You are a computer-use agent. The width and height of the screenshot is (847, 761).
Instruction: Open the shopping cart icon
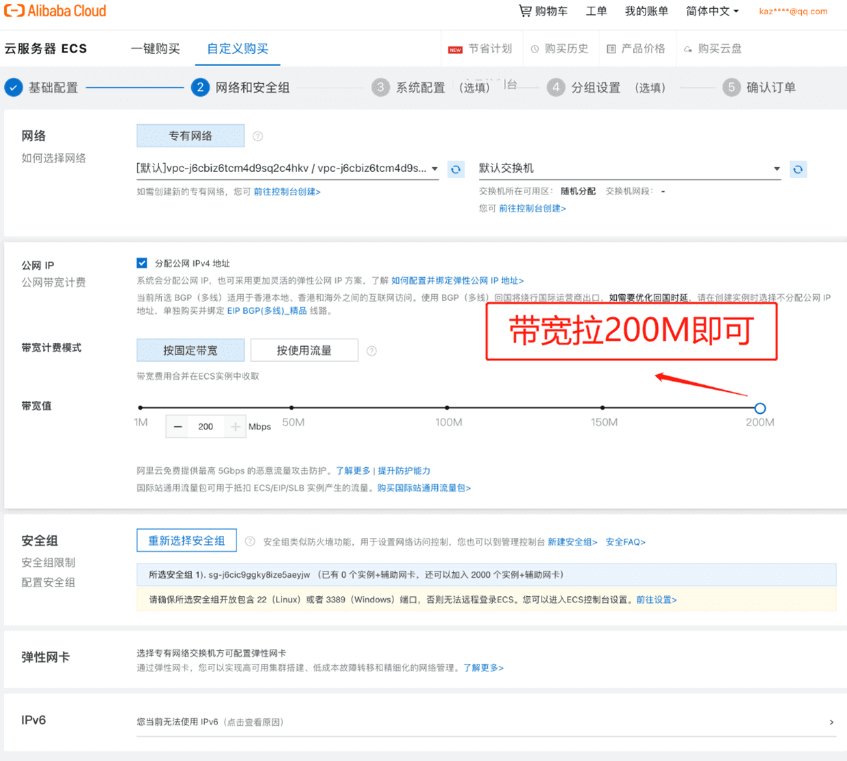525,11
